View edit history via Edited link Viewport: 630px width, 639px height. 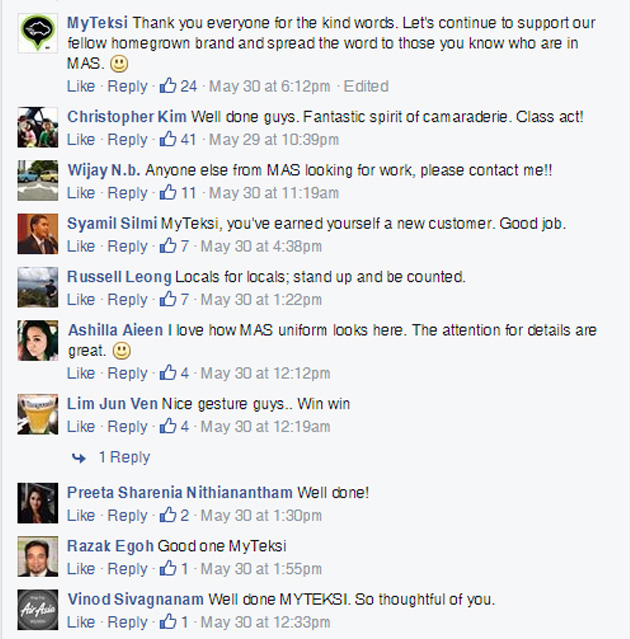[x=364, y=86]
